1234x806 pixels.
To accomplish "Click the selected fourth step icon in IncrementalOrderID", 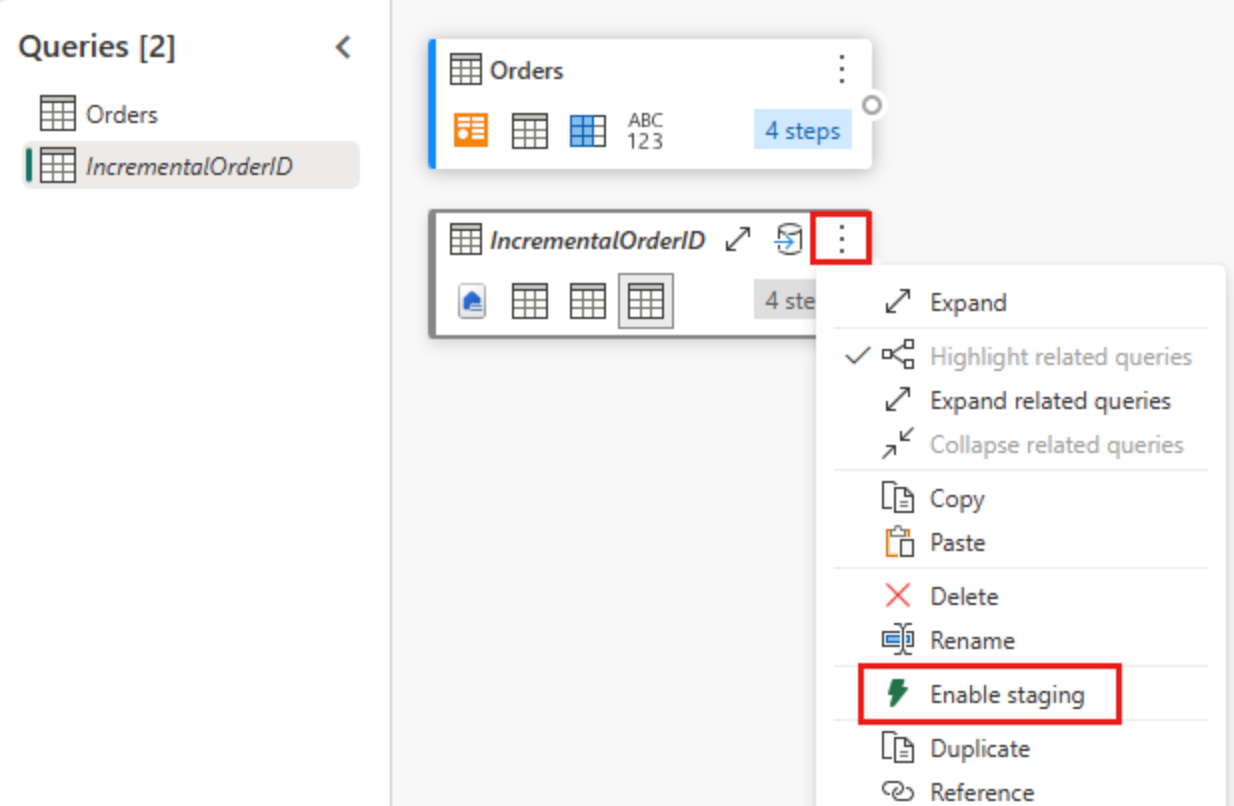I will pos(645,301).
